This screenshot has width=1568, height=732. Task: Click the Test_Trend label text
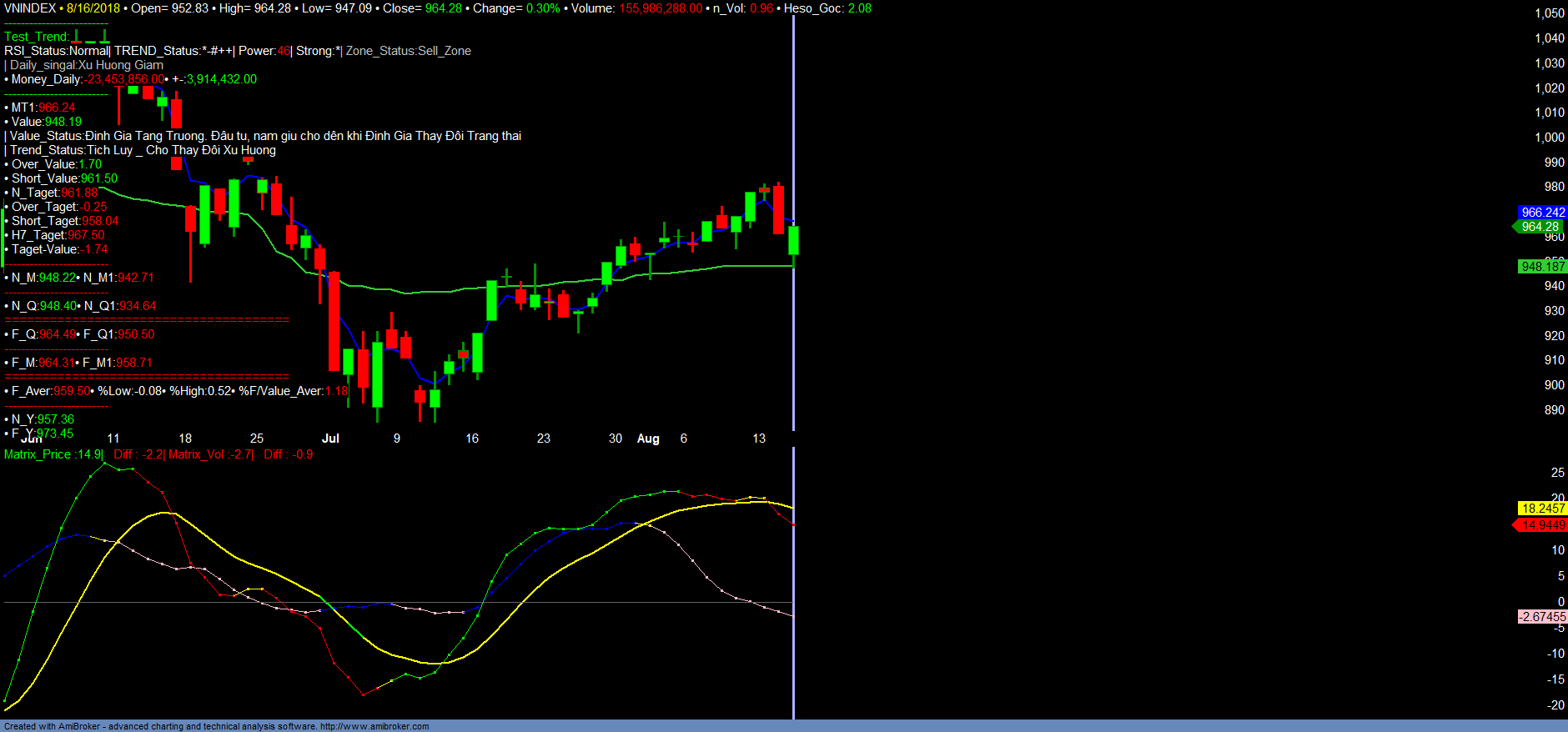coord(37,37)
